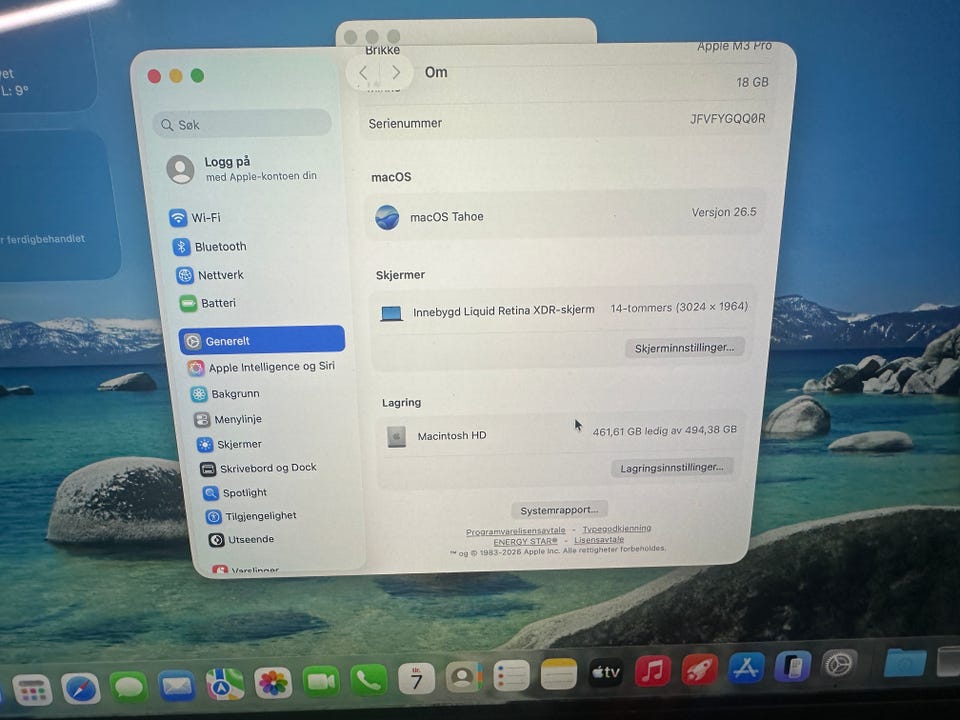
Task: Open the Typegodkjenning link
Action: pyautogui.click(x=617, y=528)
